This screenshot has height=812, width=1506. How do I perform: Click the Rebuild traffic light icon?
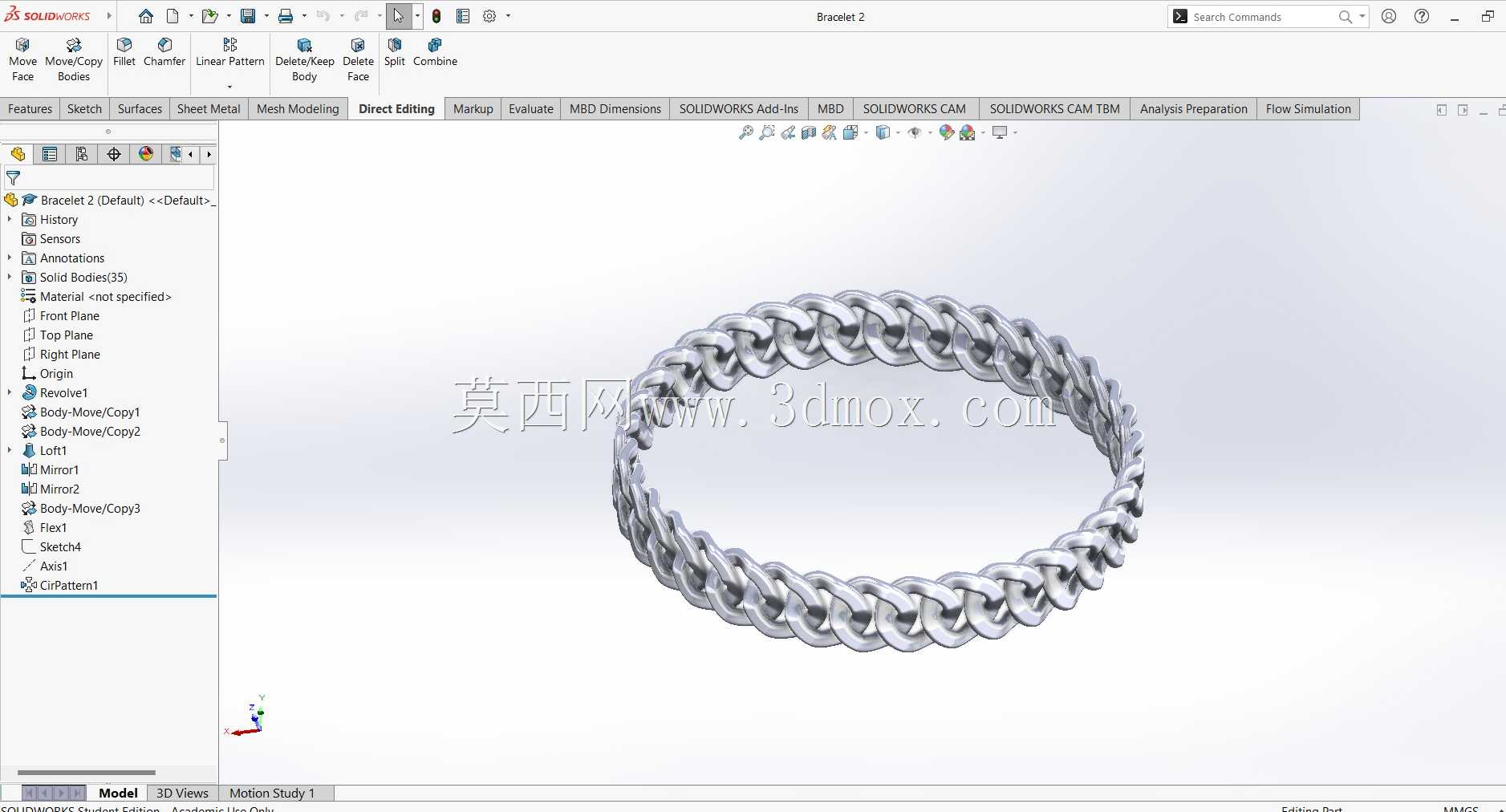(436, 16)
